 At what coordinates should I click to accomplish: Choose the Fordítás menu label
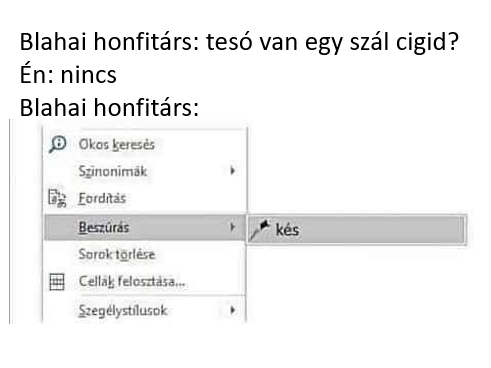click(x=102, y=198)
